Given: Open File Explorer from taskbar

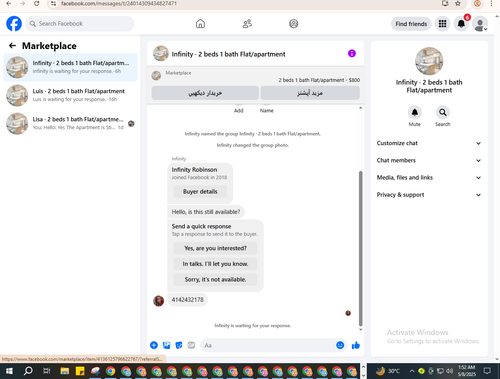Looking at the screenshot, I should point(65,371).
